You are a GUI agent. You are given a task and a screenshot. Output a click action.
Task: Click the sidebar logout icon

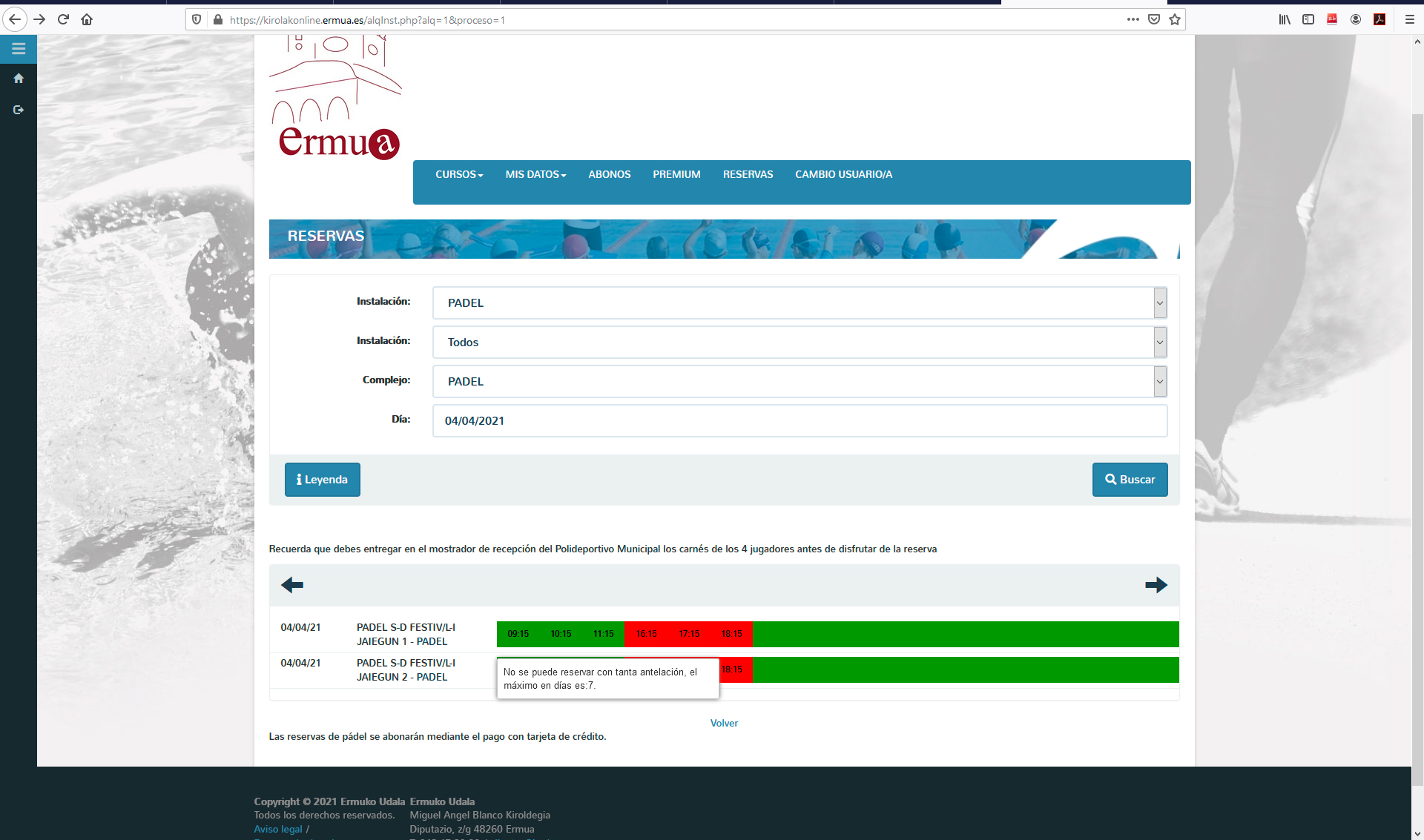tap(19, 110)
